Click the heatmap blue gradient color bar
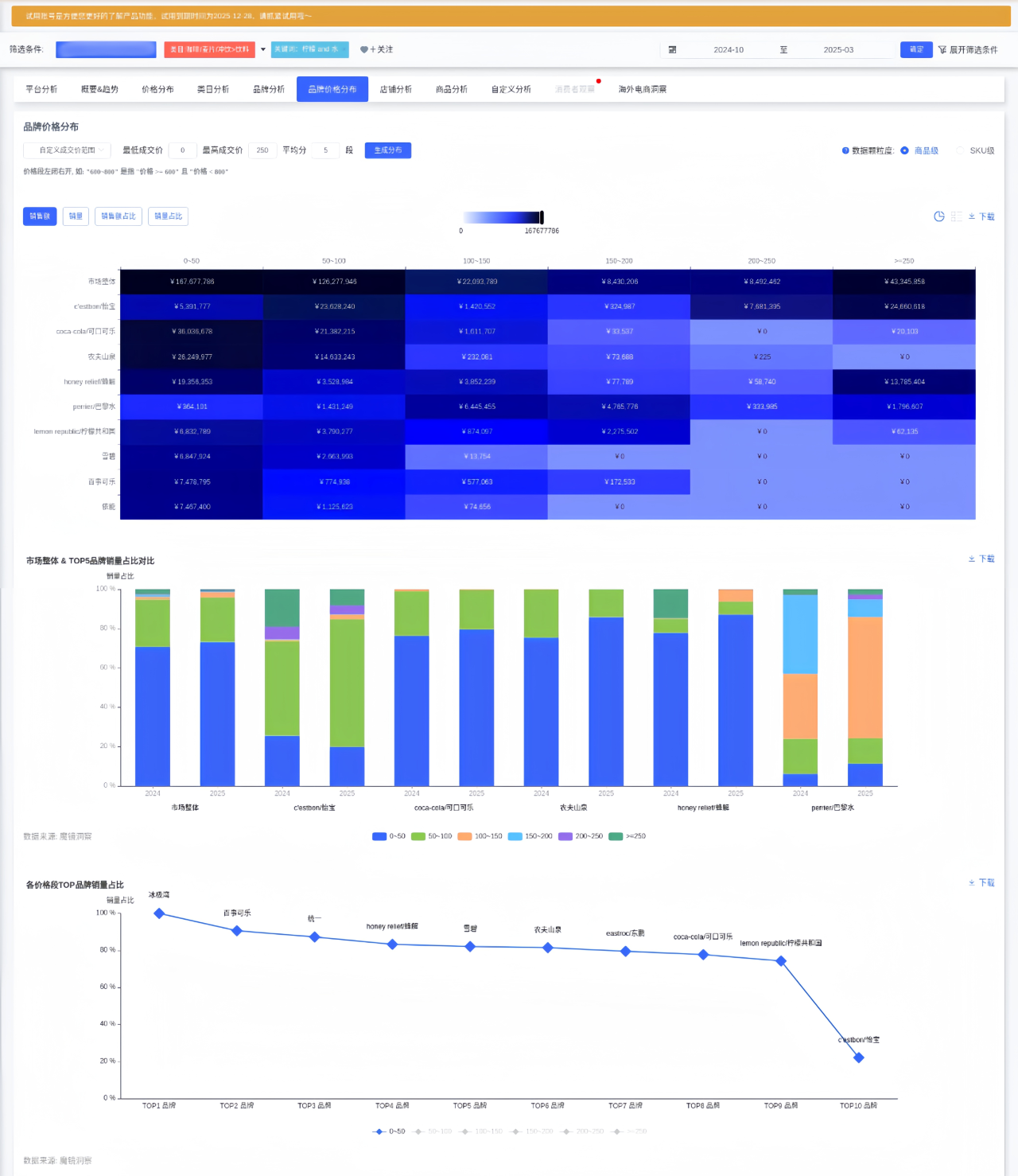This screenshot has width=1018, height=1176. point(501,217)
